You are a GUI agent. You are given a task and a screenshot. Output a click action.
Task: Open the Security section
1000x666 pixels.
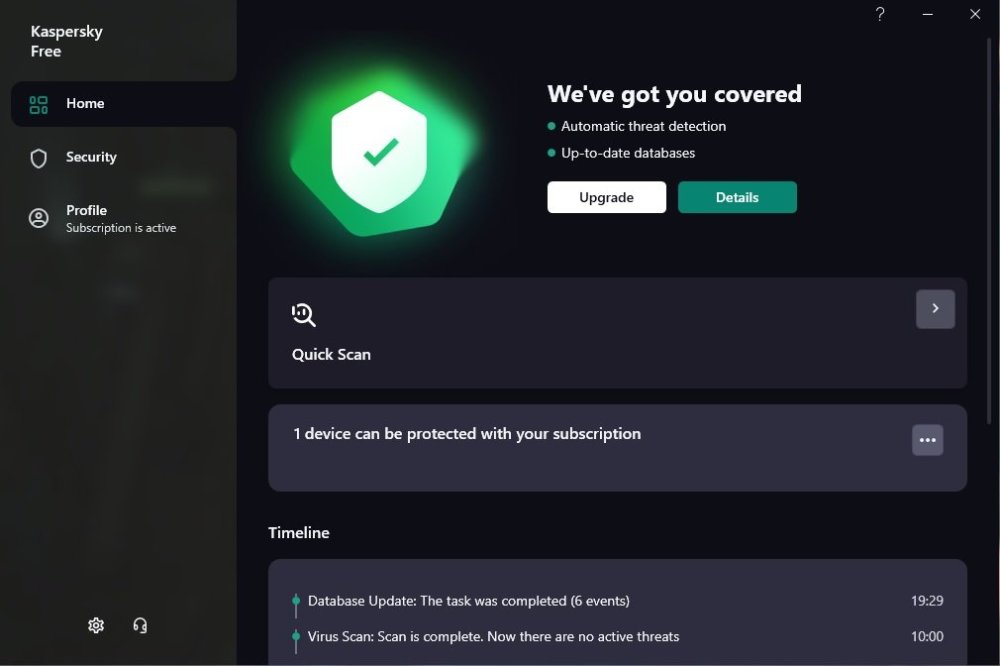point(91,157)
